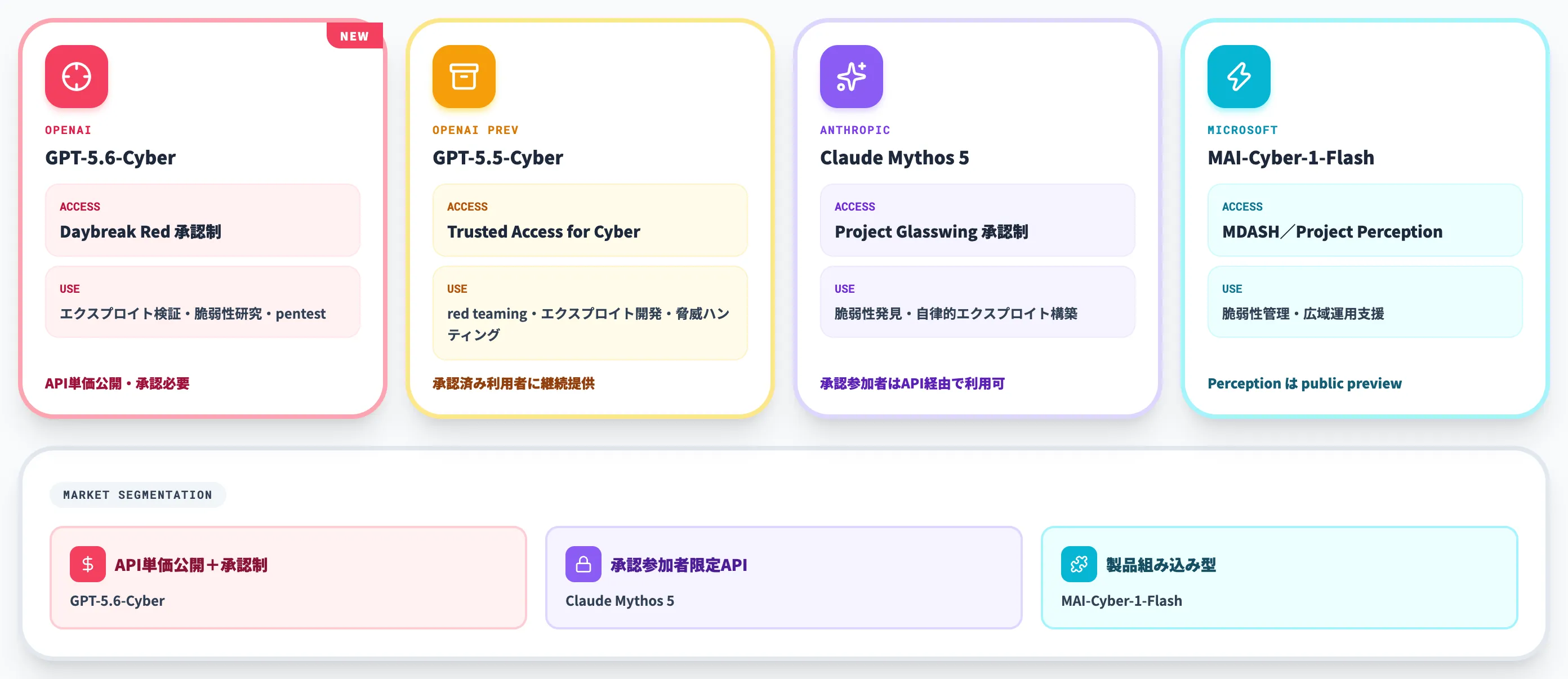Click 承認済み利用者に継続提供 footer note

513,383
